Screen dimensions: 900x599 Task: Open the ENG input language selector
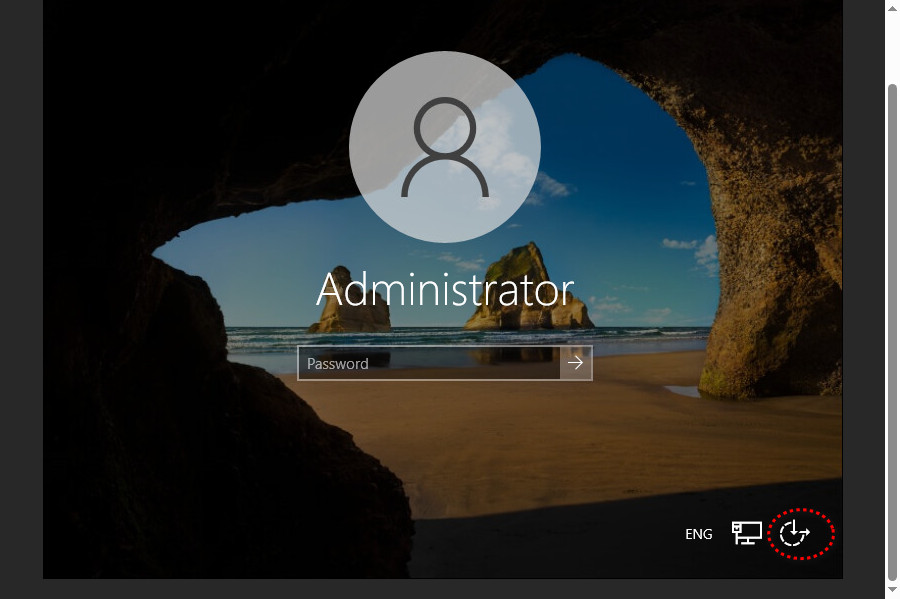[698, 534]
